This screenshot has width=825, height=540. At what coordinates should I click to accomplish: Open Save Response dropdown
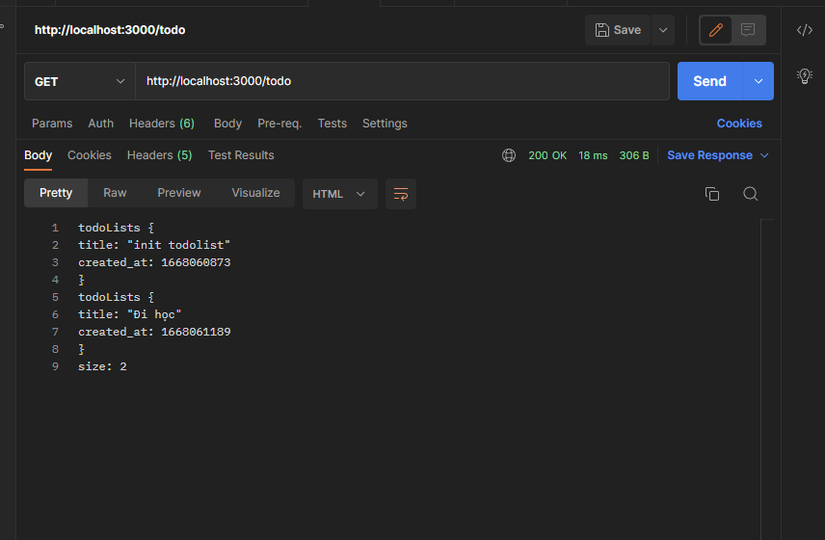pos(718,156)
